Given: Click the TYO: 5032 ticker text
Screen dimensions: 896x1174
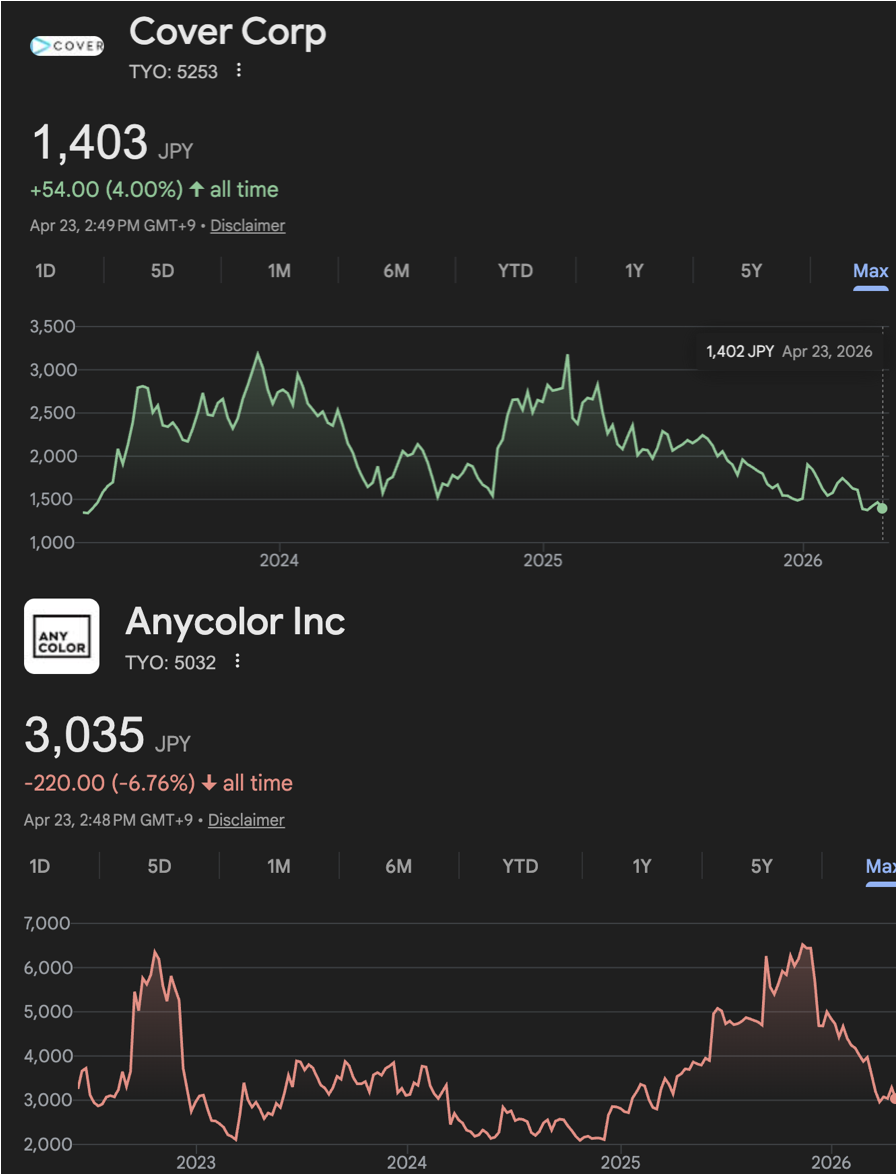Looking at the screenshot, I should (x=171, y=662).
